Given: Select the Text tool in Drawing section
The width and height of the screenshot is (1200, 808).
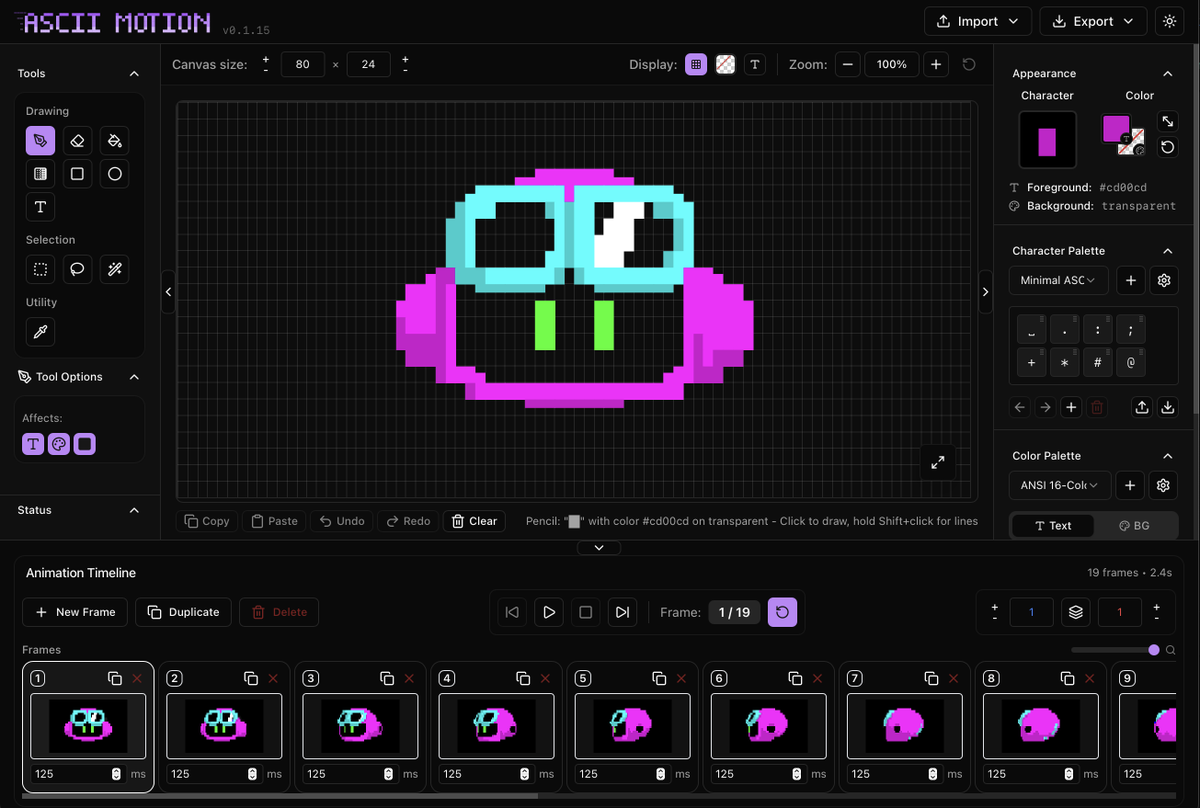Looking at the screenshot, I should coord(40,207).
